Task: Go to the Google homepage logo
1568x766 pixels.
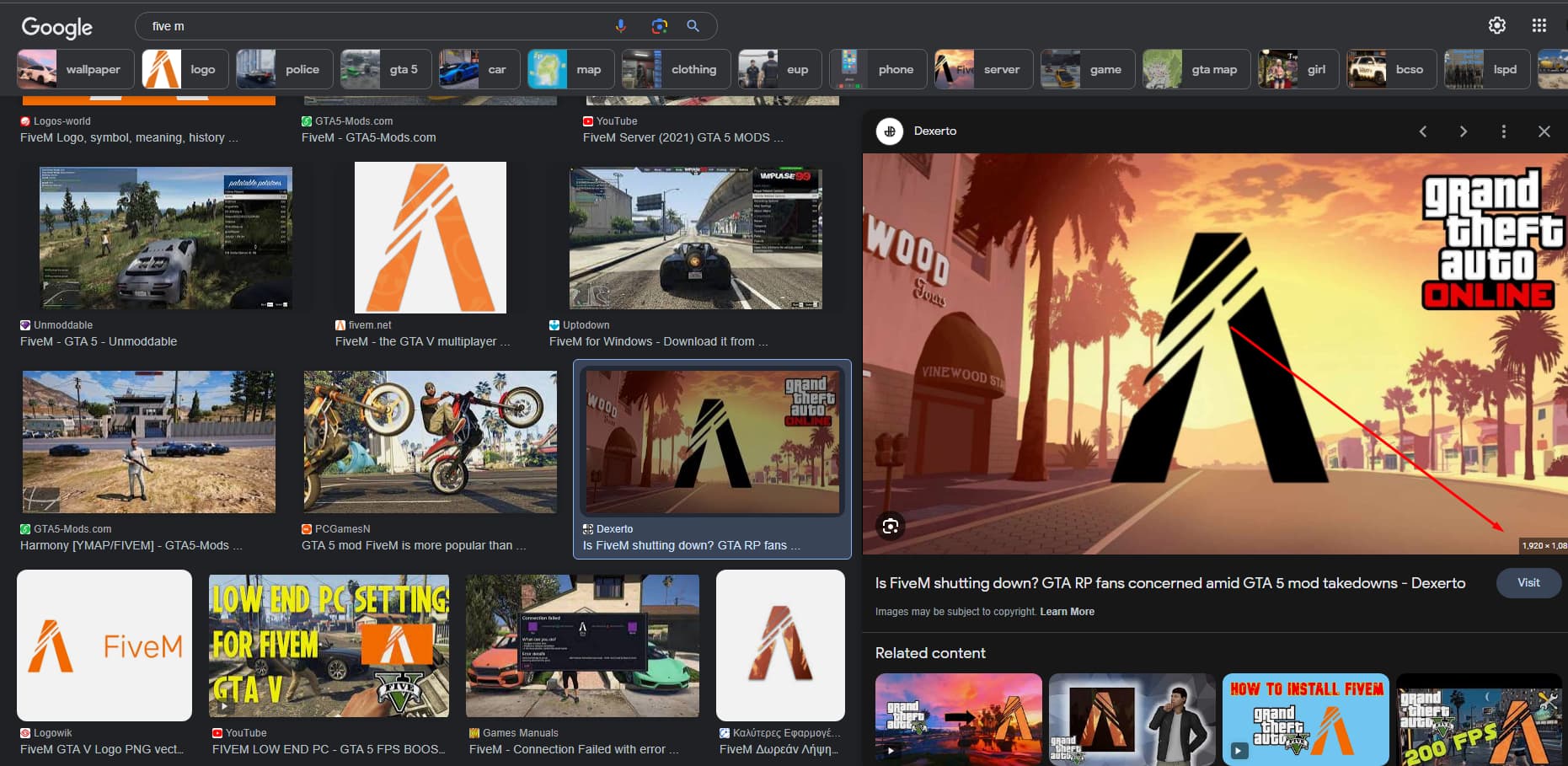Action: tap(56, 27)
